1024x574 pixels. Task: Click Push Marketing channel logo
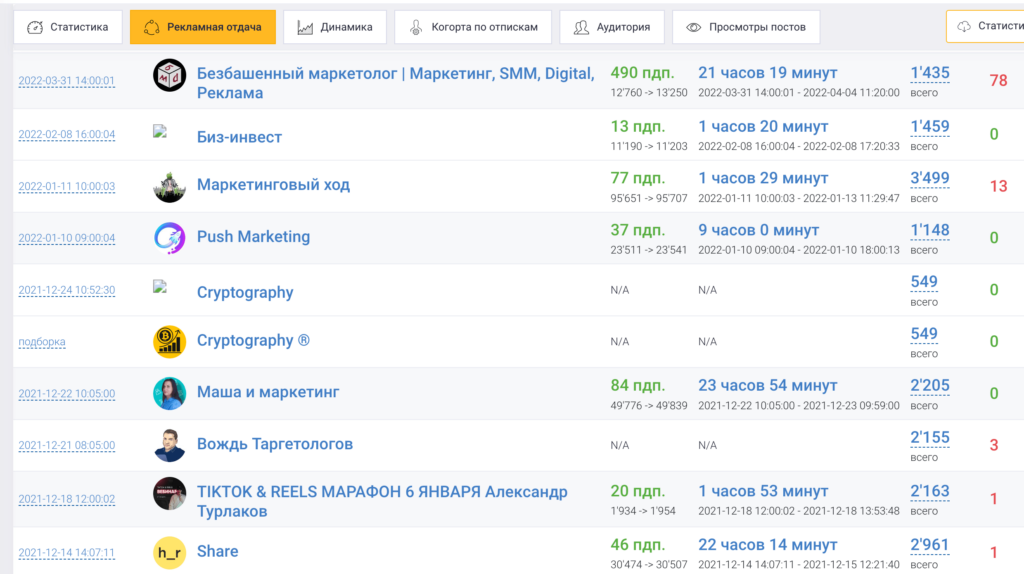click(x=169, y=238)
